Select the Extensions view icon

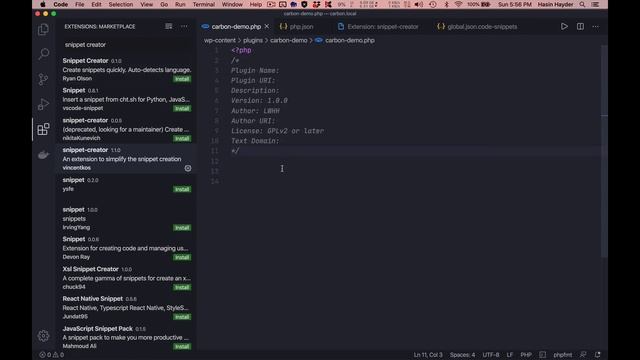click(x=43, y=129)
